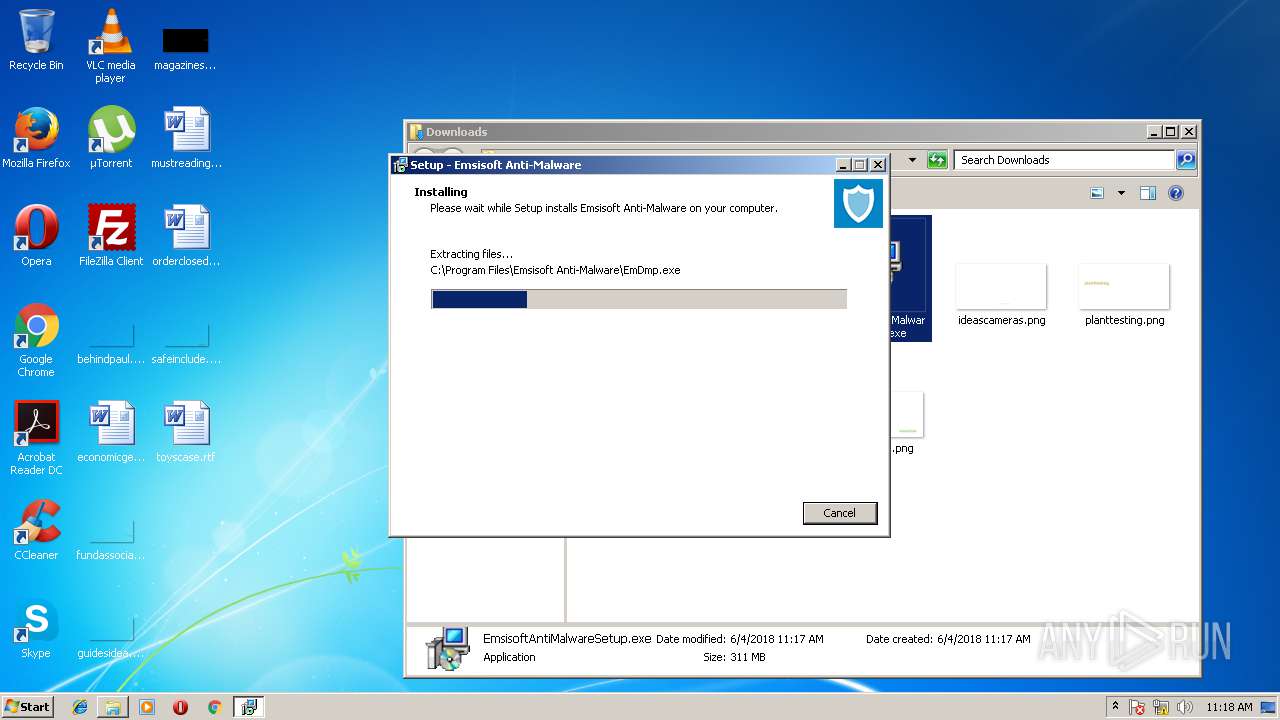The image size is (1280, 720).
Task: Select the safeinclude desktop file
Action: [x=186, y=340]
